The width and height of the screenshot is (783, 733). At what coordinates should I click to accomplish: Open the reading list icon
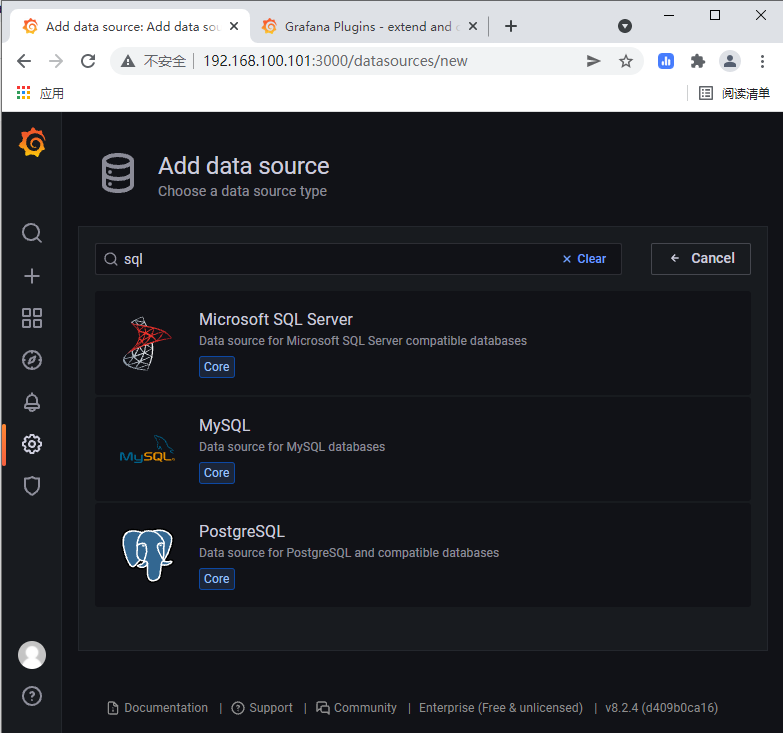point(706,93)
